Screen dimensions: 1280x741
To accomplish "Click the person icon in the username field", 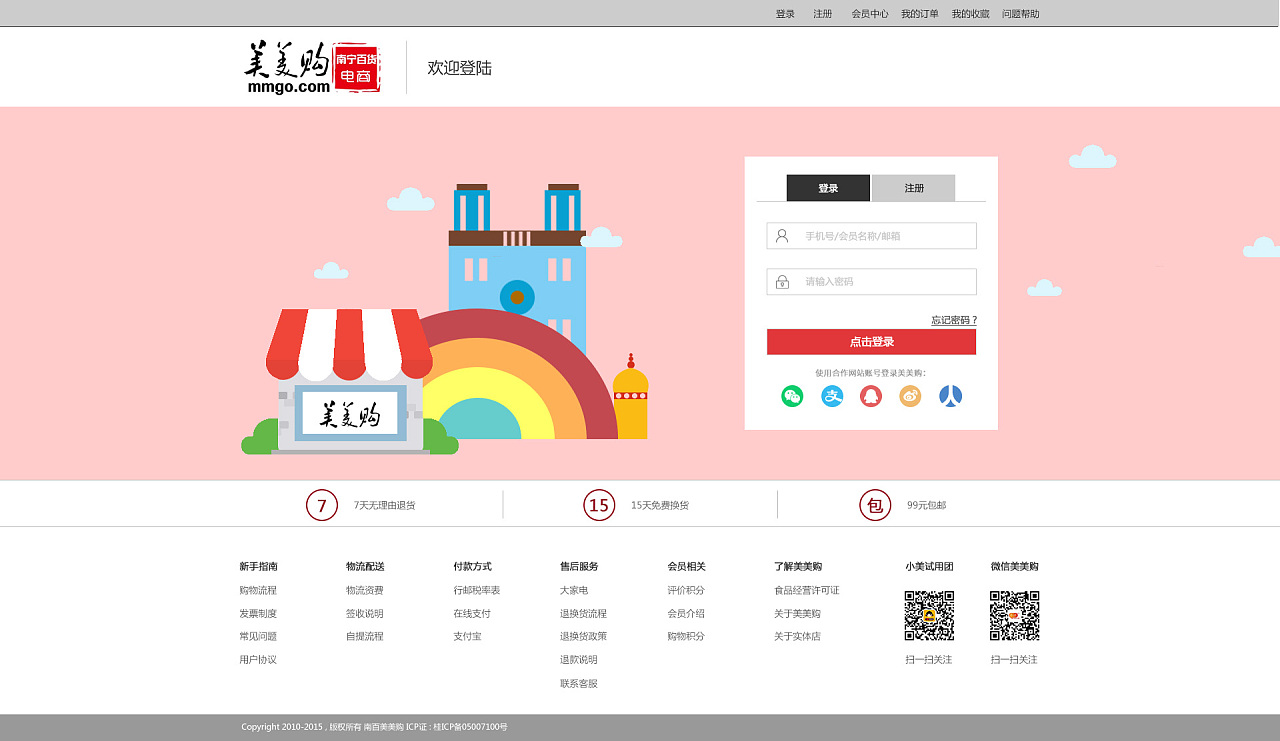I will (781, 235).
